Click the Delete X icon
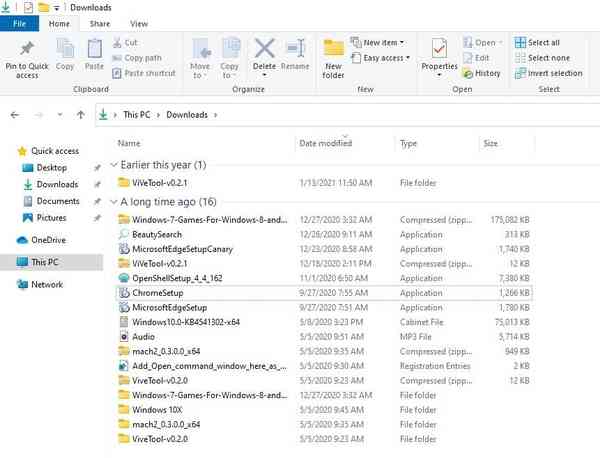600x458 pixels. pyautogui.click(x=264, y=49)
